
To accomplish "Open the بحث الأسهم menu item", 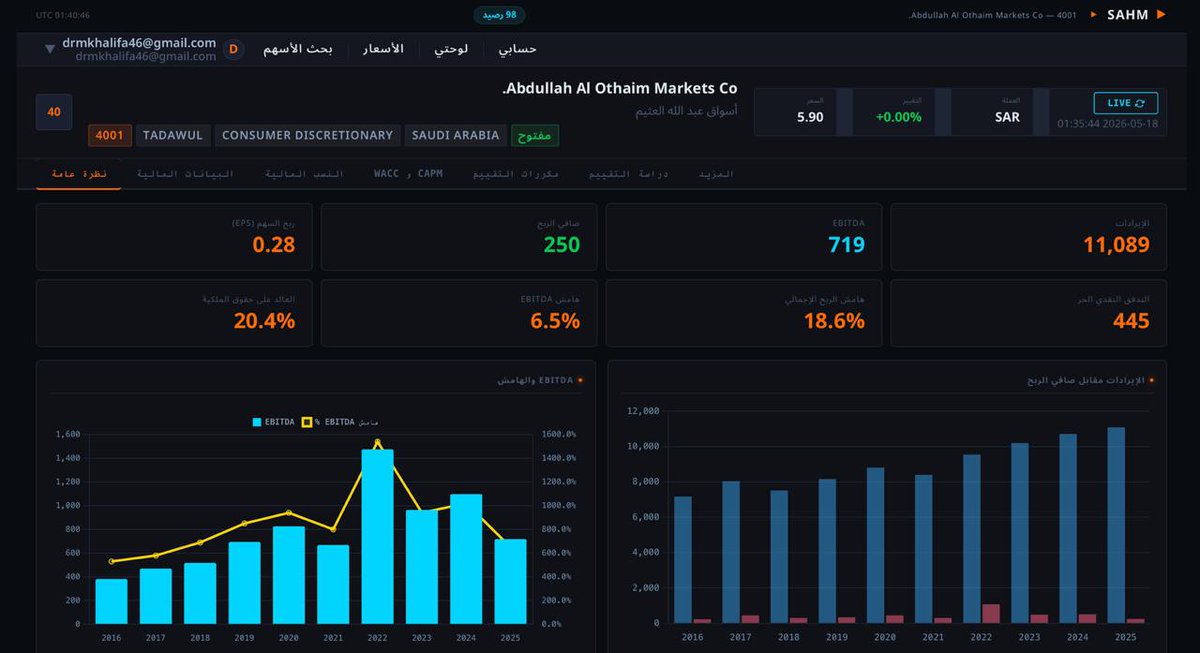I will tap(298, 48).
